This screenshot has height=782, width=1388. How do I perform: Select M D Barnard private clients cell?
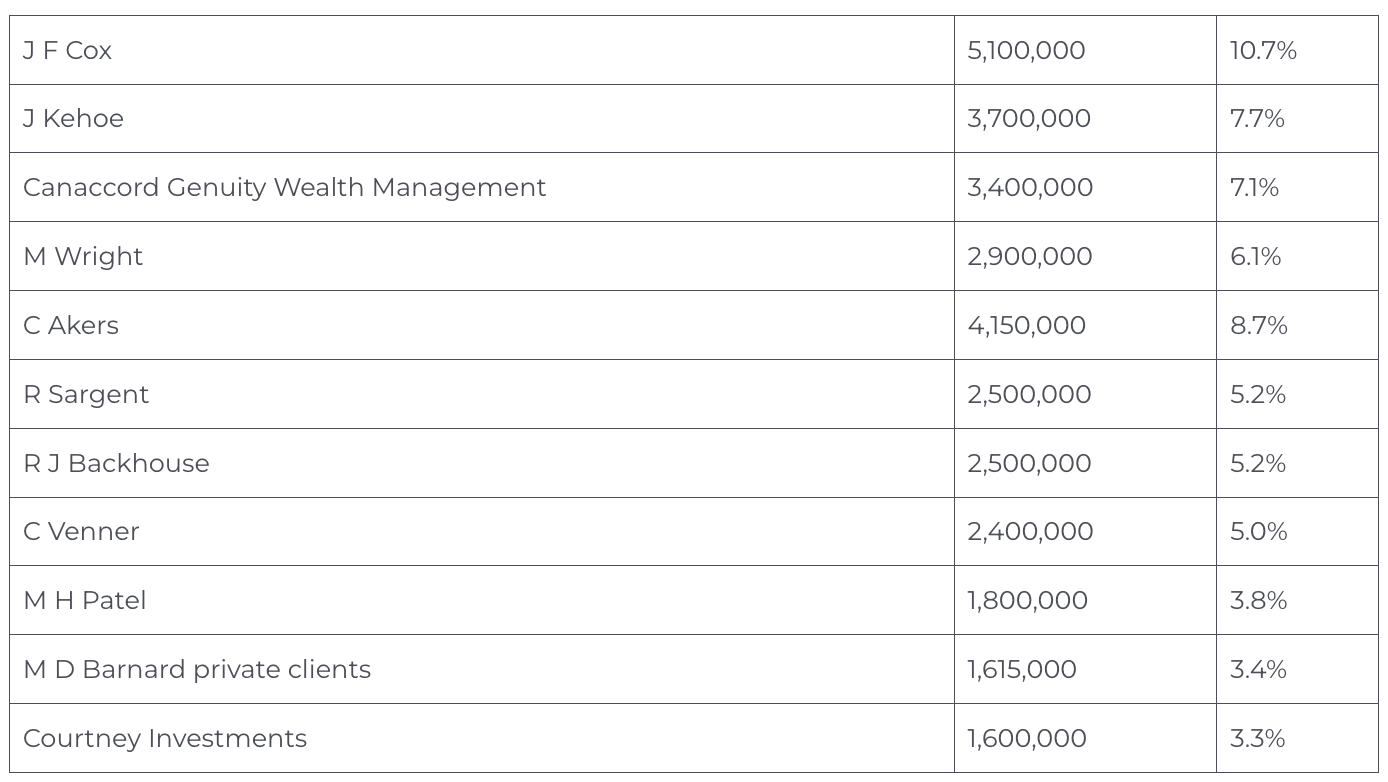click(197, 669)
